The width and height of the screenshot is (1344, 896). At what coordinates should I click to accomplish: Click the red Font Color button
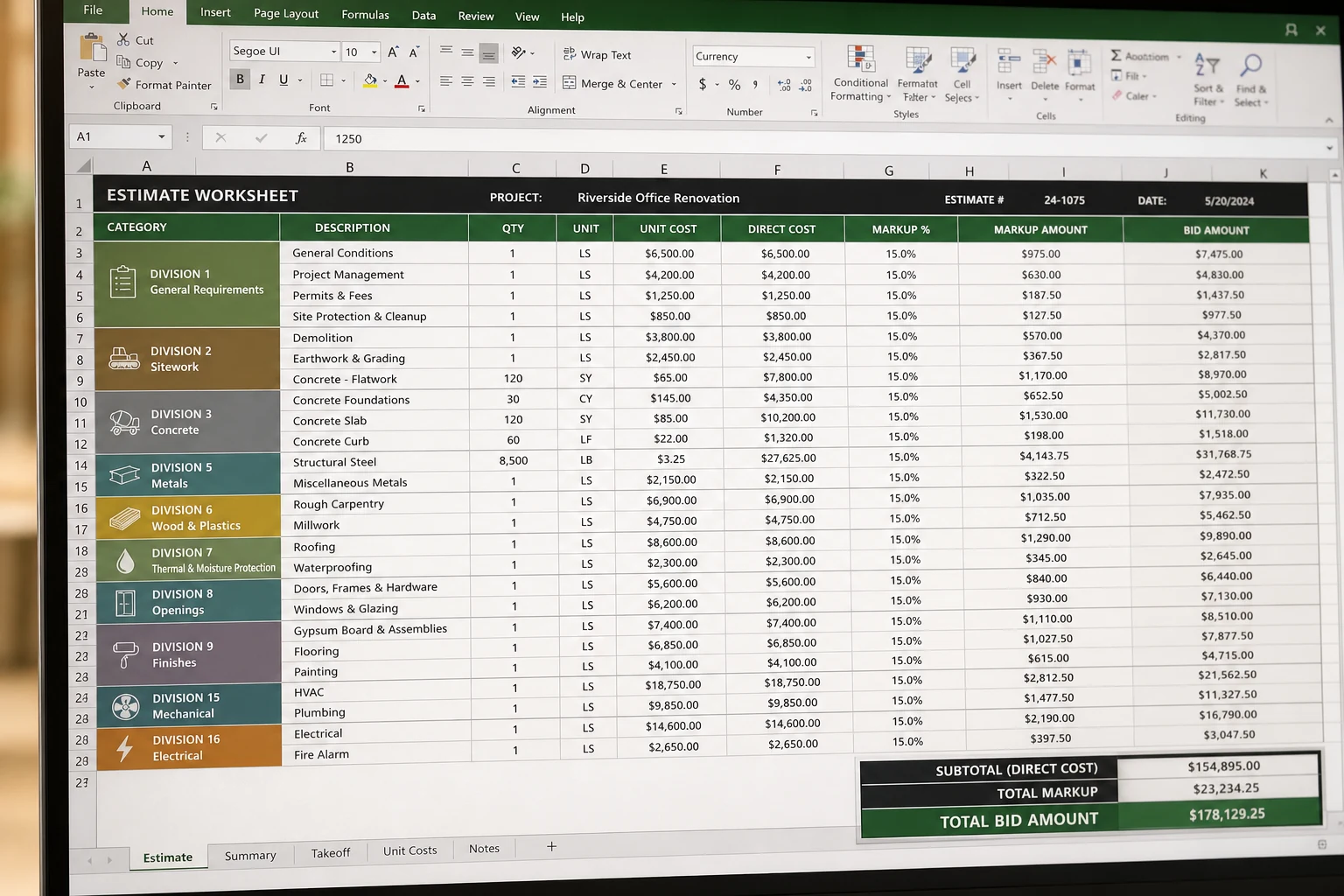[x=402, y=80]
